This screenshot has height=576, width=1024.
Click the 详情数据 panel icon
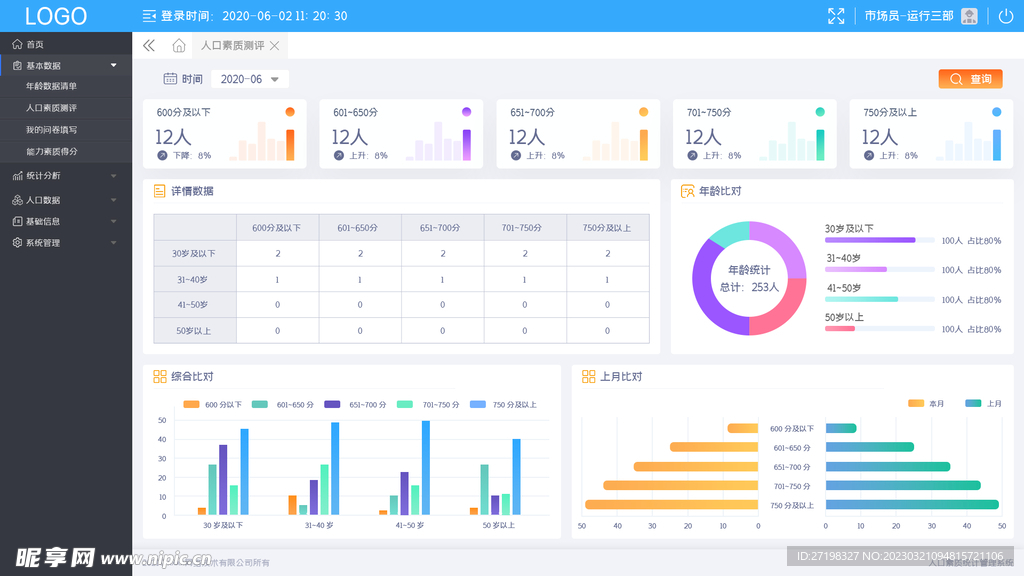pos(159,191)
